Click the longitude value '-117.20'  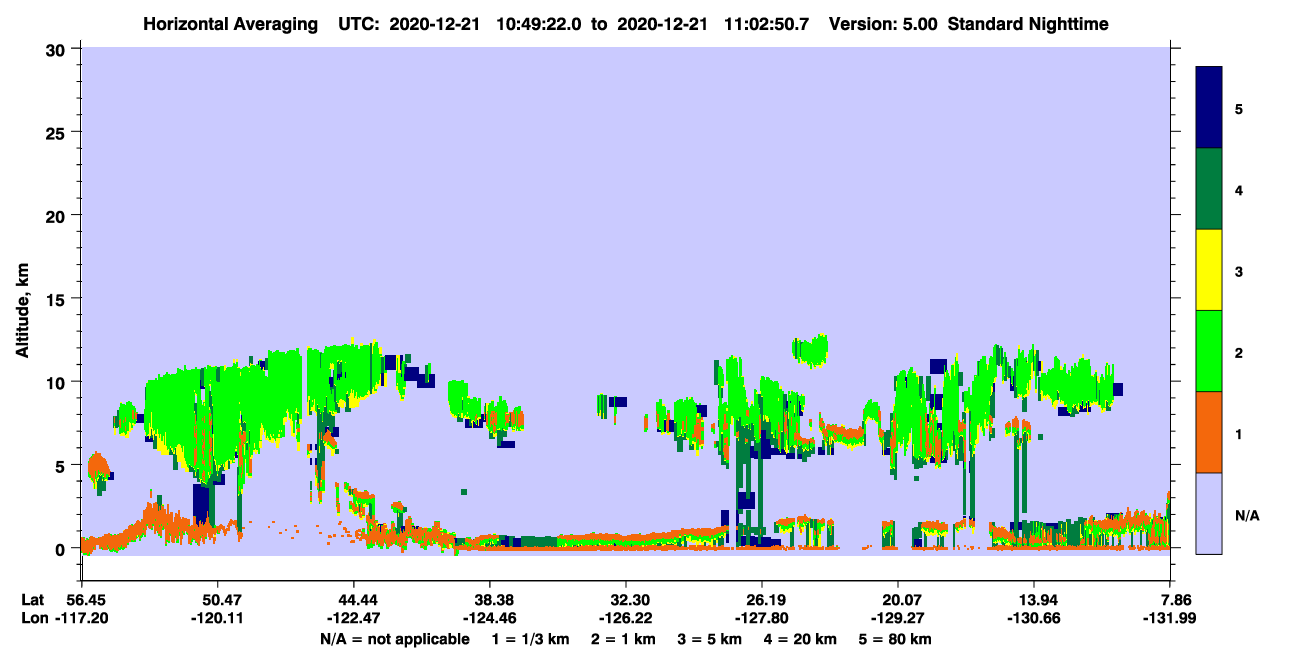point(81,618)
